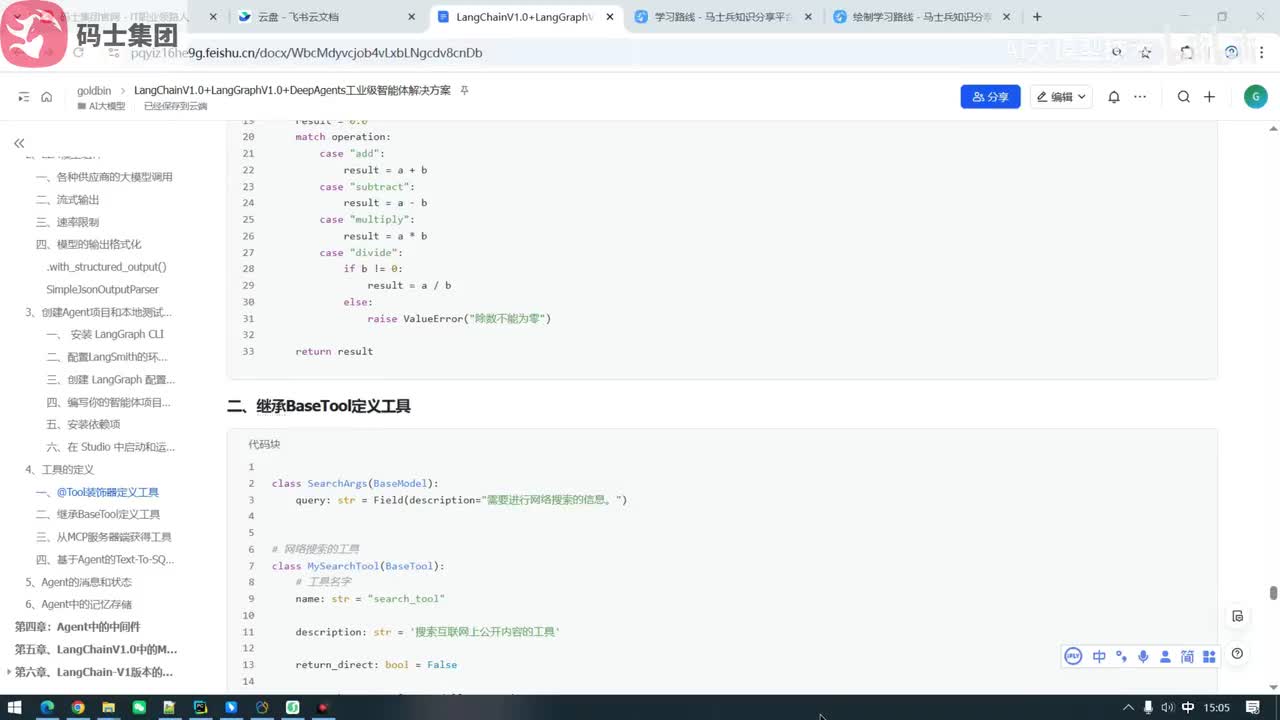
Task: Jump to 流式输出 section
Action: point(67,199)
